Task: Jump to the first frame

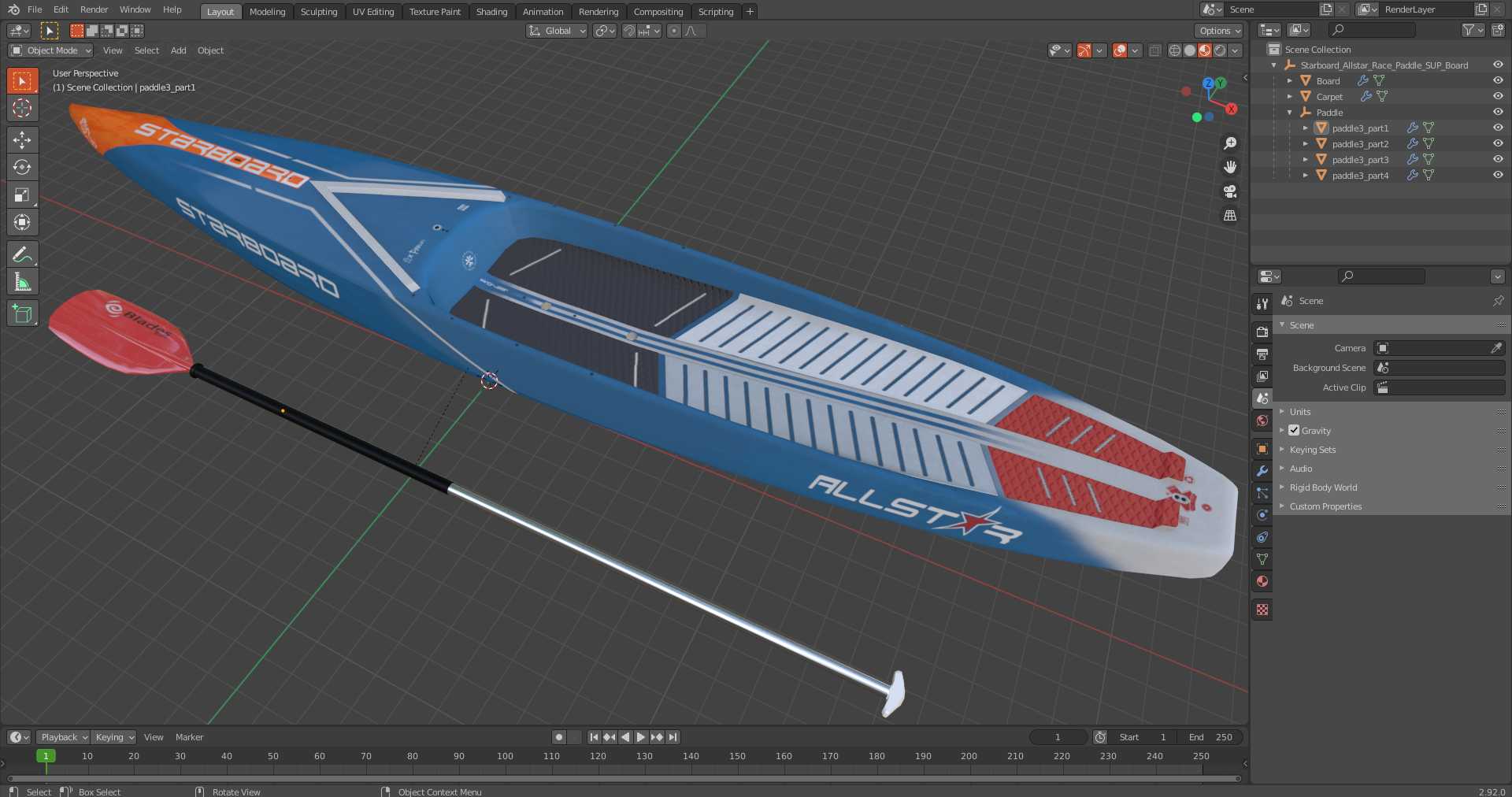Action: tap(594, 737)
